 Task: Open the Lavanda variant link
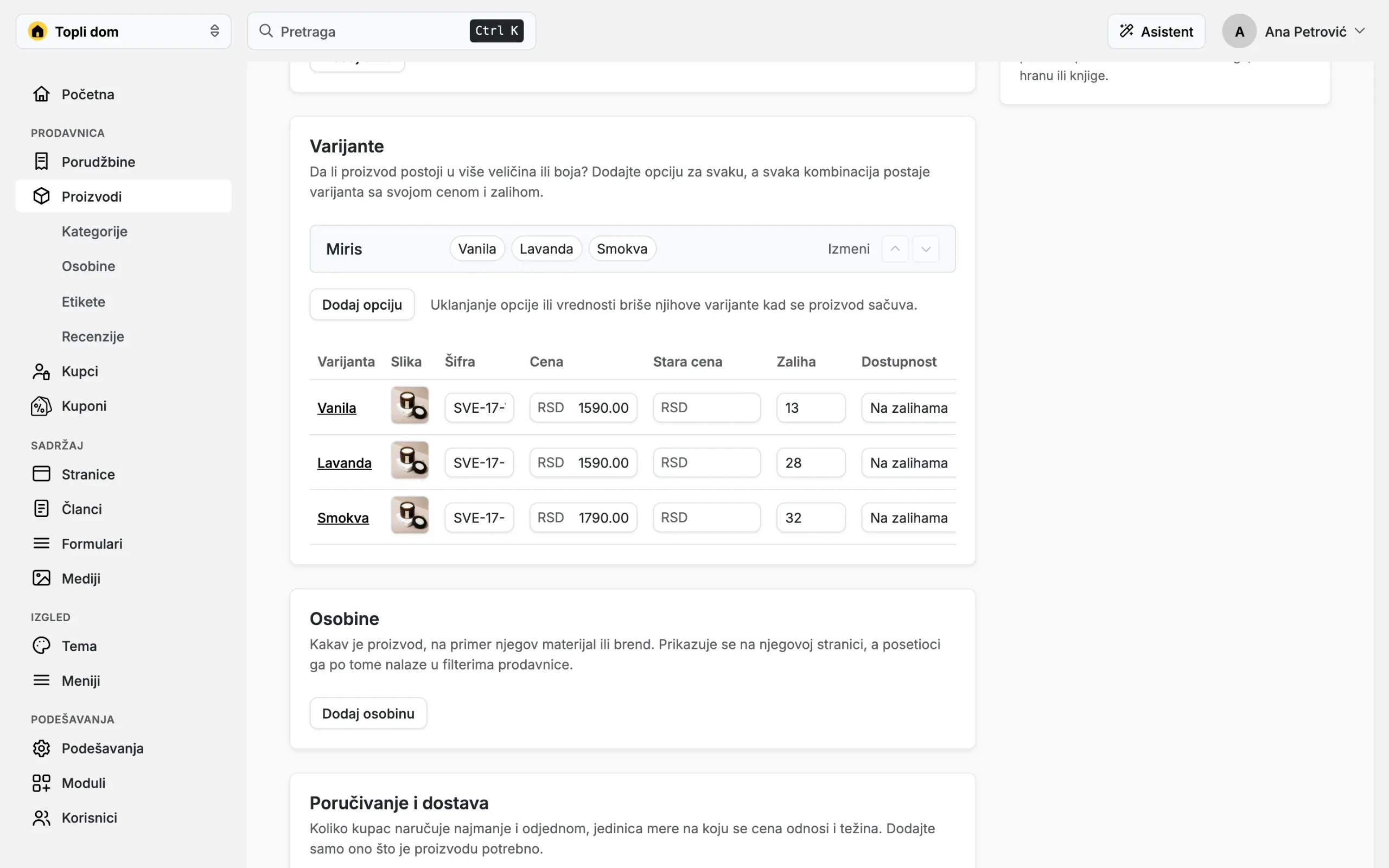pyautogui.click(x=345, y=463)
